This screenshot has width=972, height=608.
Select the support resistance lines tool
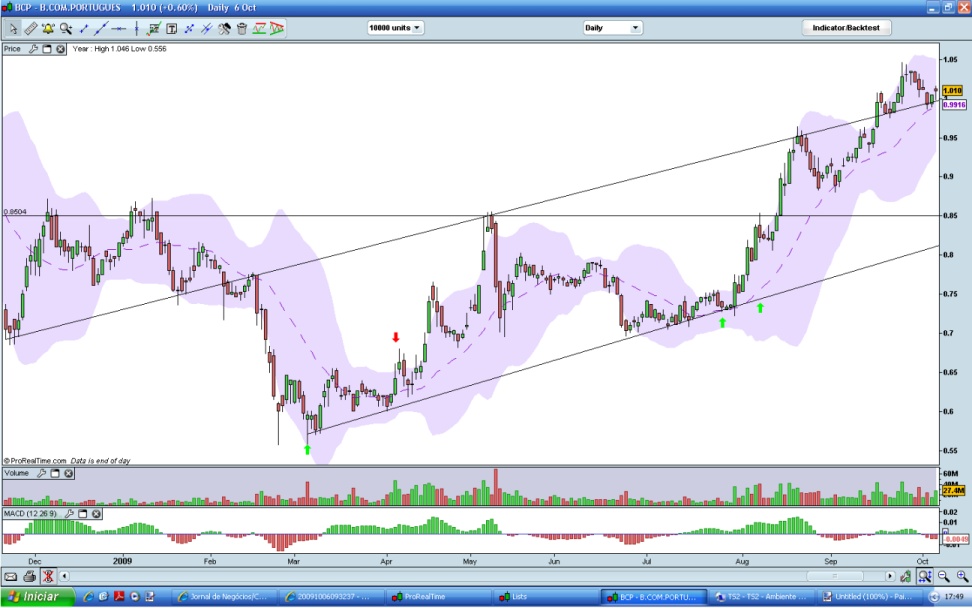pos(259,29)
